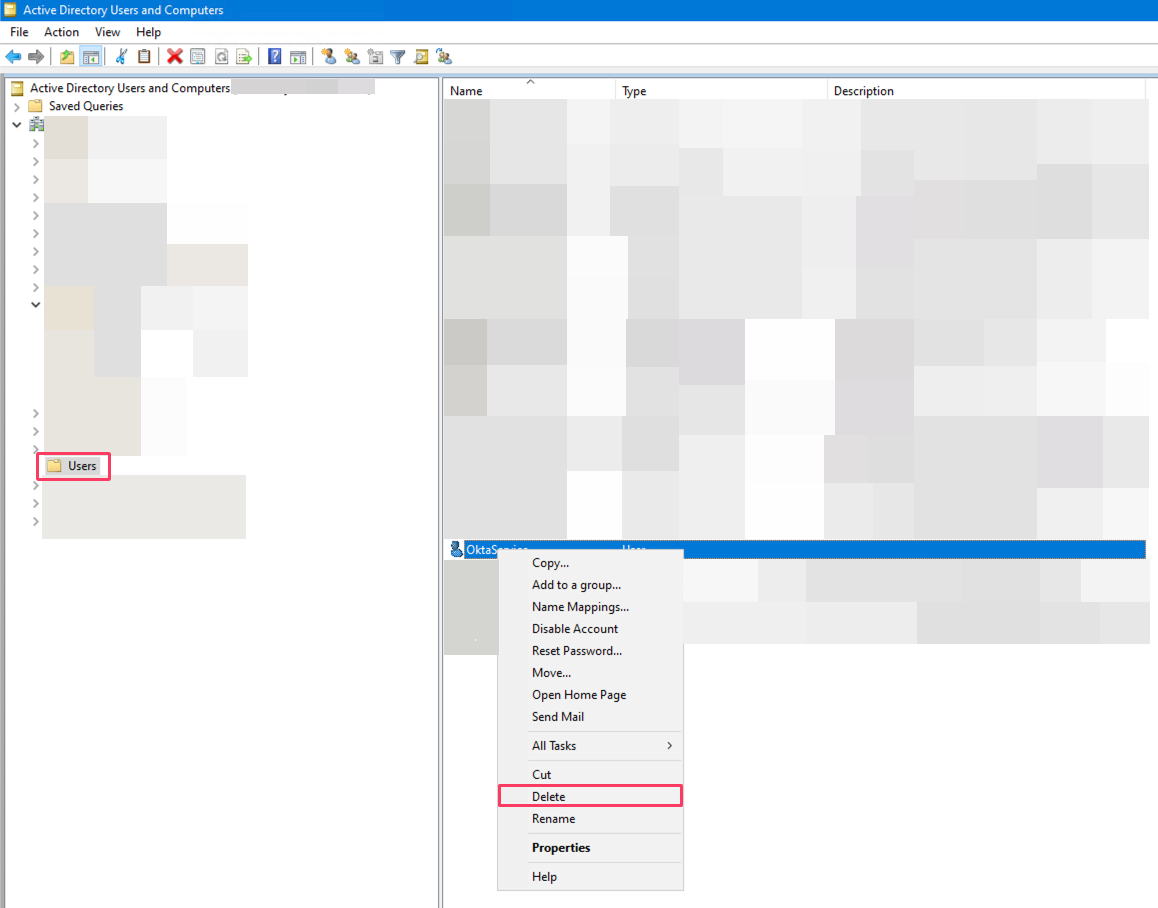This screenshot has width=1158, height=908.
Task: Click the Find objects magnifier toolbar icon
Action: [421, 57]
